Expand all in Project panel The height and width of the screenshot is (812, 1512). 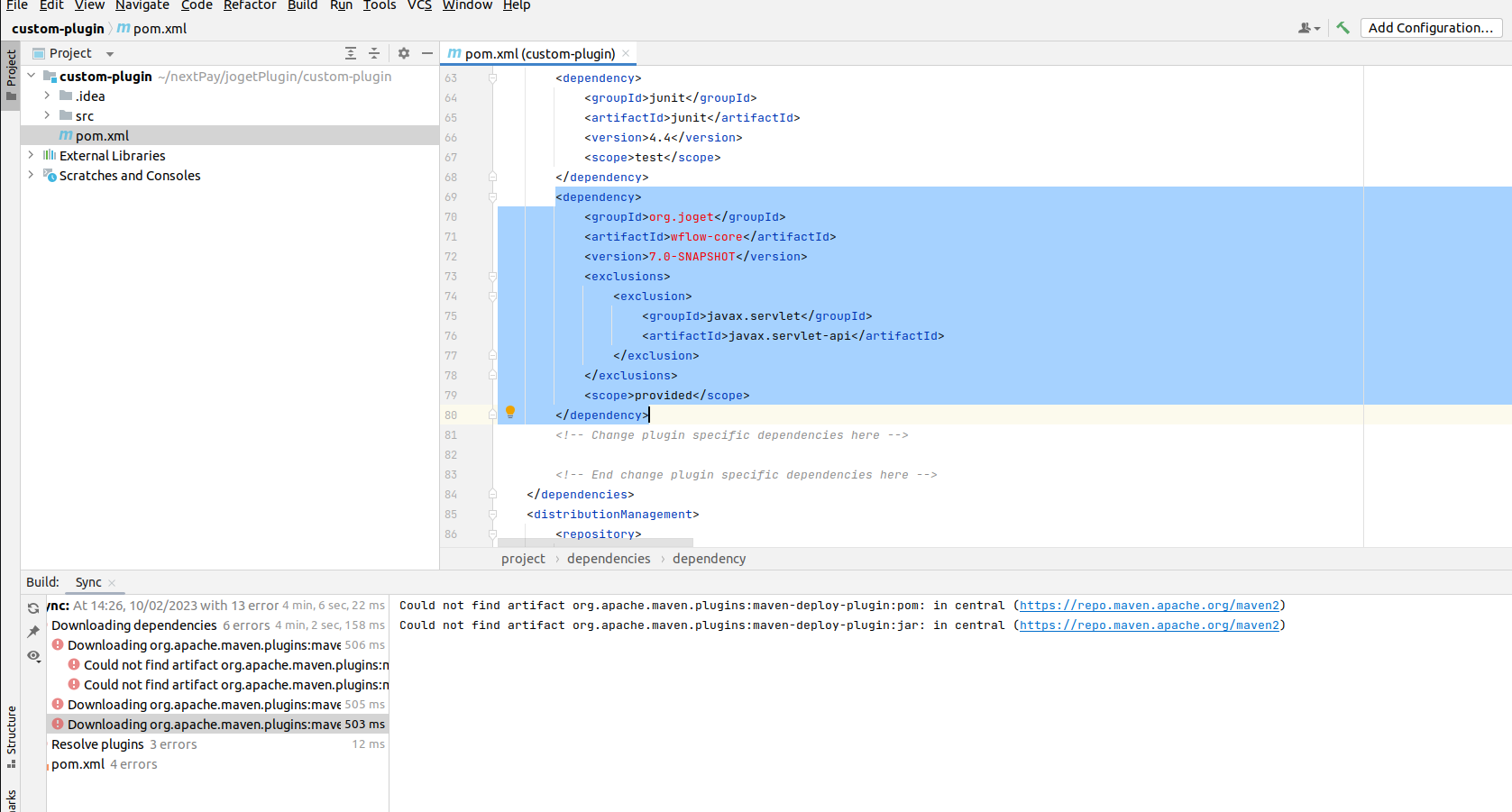click(351, 53)
